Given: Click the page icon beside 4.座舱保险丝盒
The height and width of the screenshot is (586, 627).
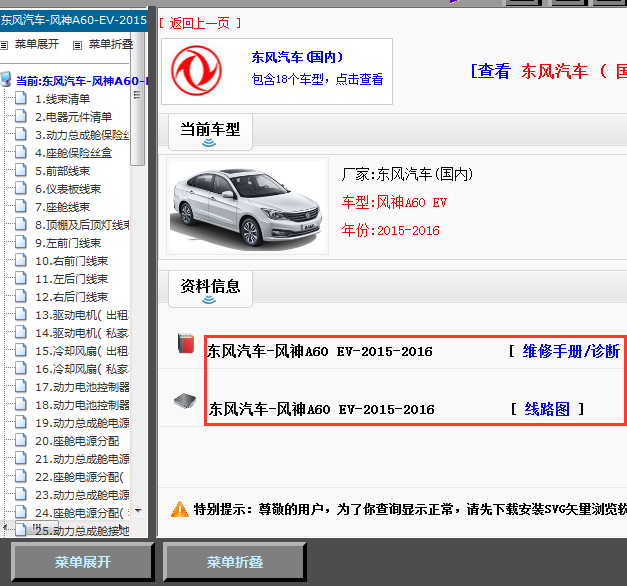Looking at the screenshot, I should (21, 152).
